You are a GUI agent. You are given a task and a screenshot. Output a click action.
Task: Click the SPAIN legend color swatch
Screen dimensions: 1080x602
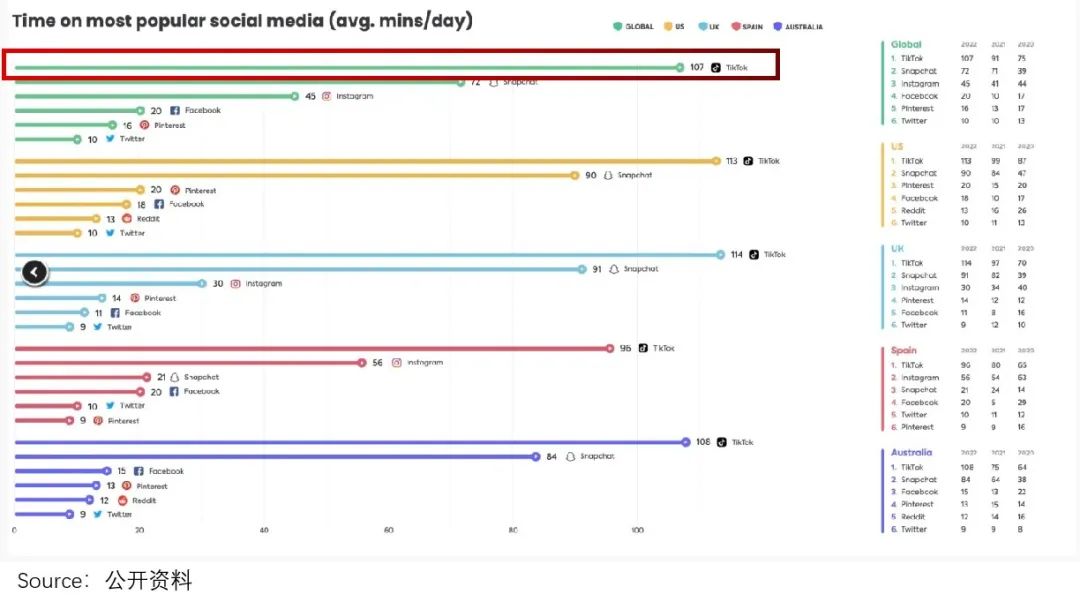coord(735,27)
